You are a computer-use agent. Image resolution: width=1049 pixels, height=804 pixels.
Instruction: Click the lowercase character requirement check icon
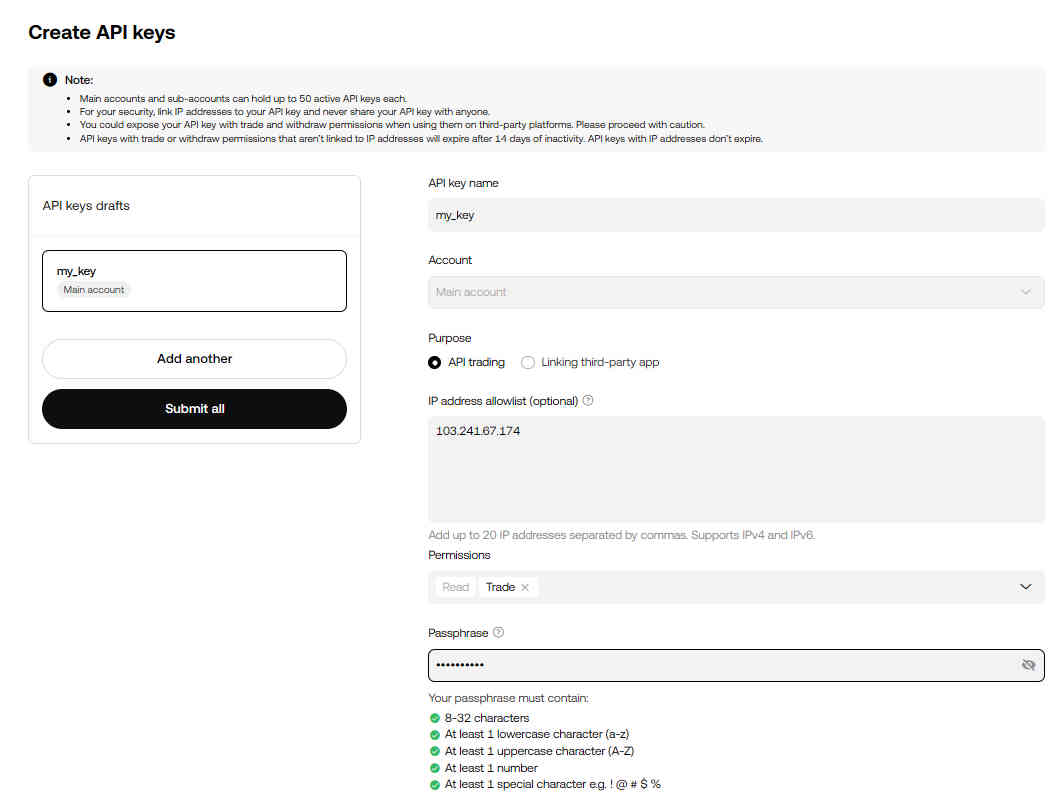[435, 734]
